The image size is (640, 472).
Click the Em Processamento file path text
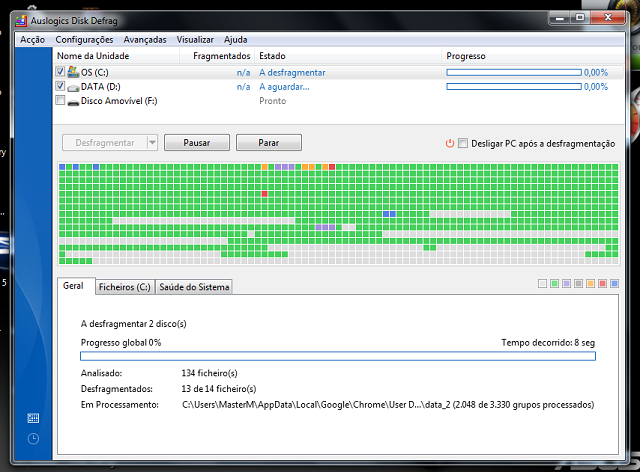pos(388,405)
